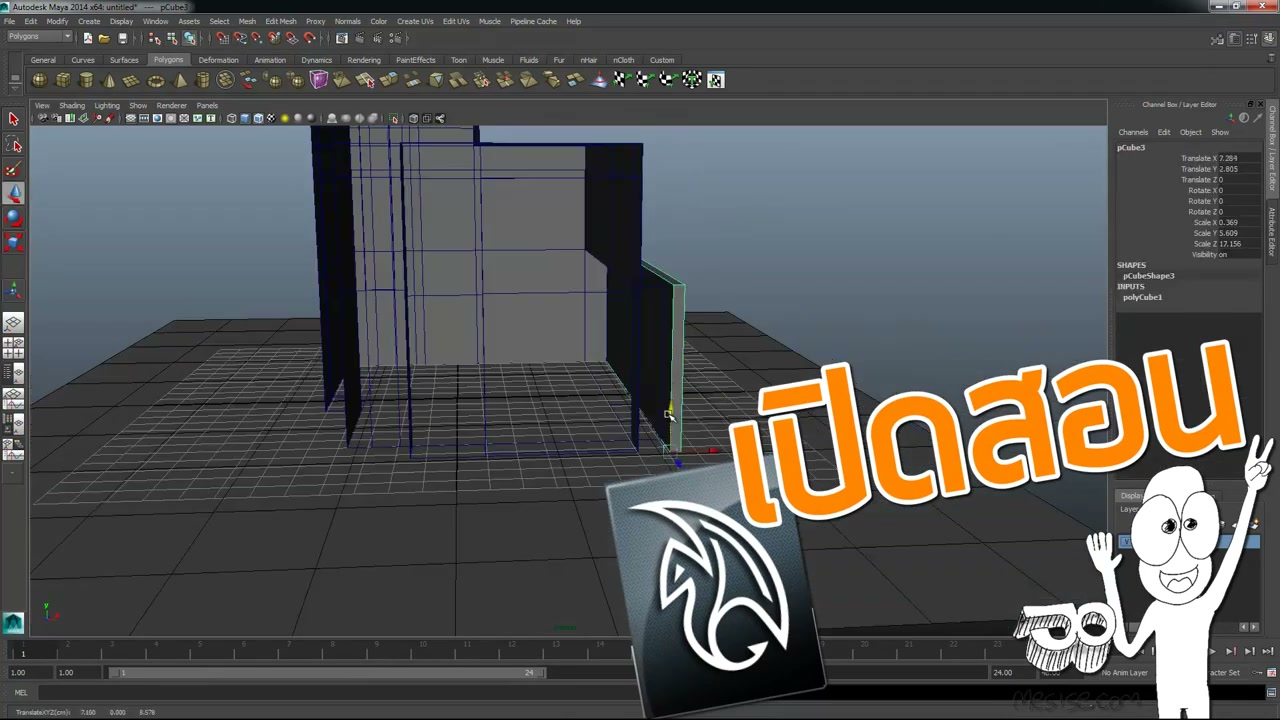Open the Edit Mesh menu

[x=281, y=21]
